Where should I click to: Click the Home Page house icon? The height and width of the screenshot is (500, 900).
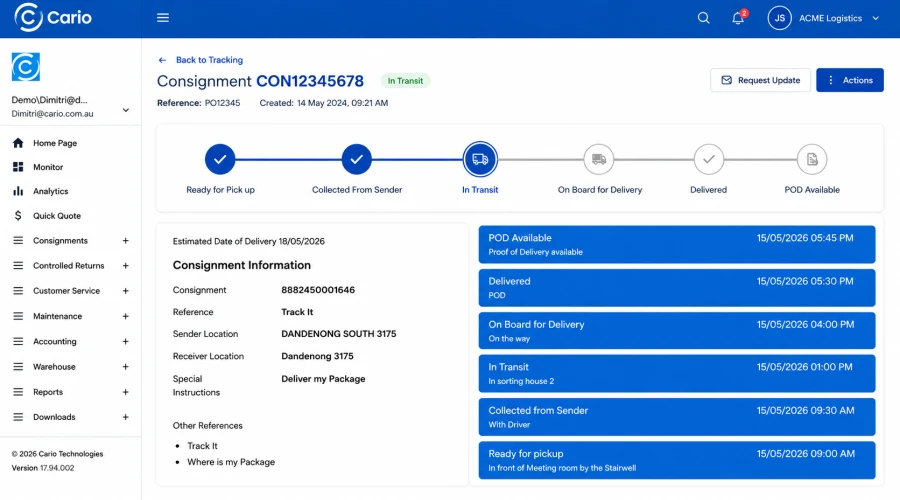pos(18,143)
